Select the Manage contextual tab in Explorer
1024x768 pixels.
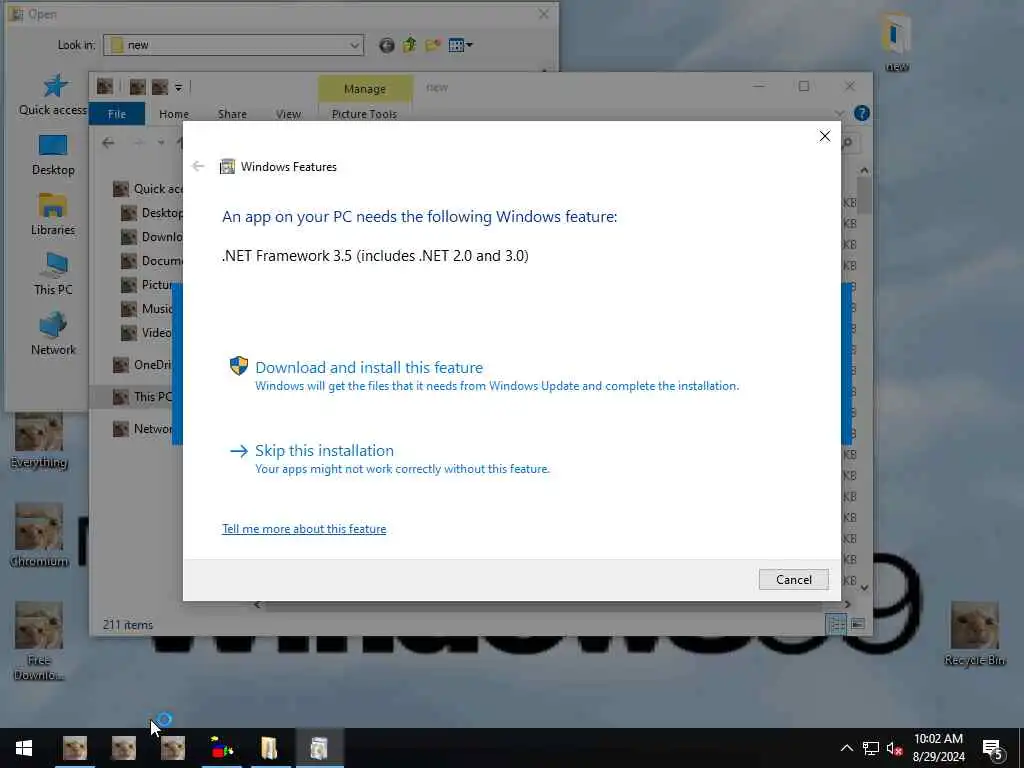click(x=364, y=89)
